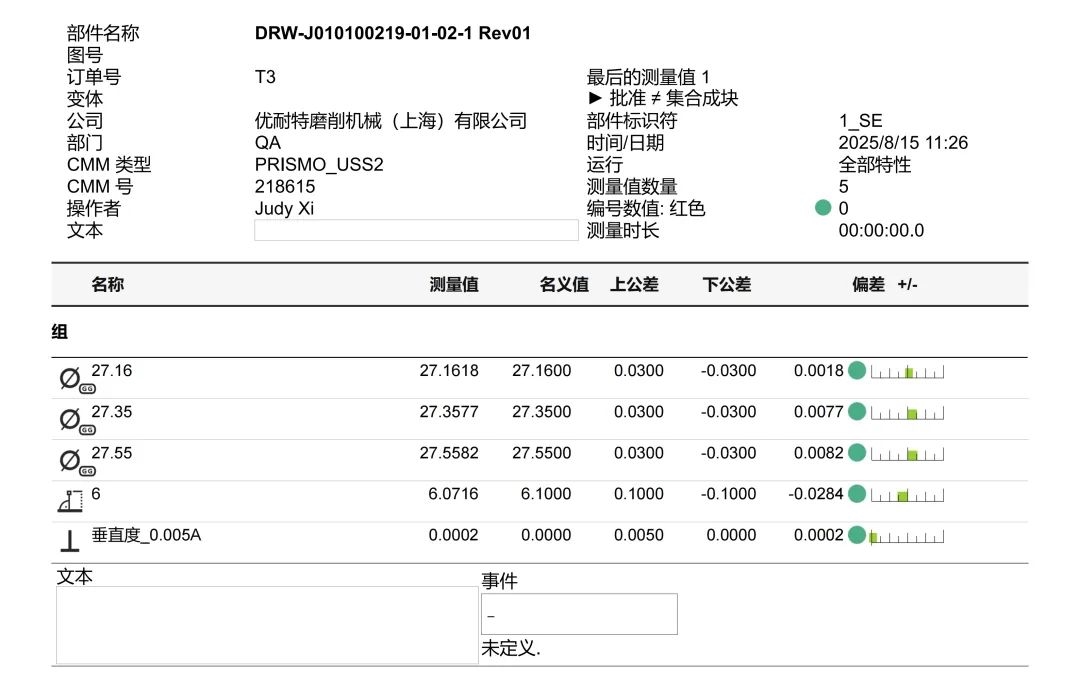Click the deviation bar for feature 6
The image size is (1080, 684).
point(907,494)
